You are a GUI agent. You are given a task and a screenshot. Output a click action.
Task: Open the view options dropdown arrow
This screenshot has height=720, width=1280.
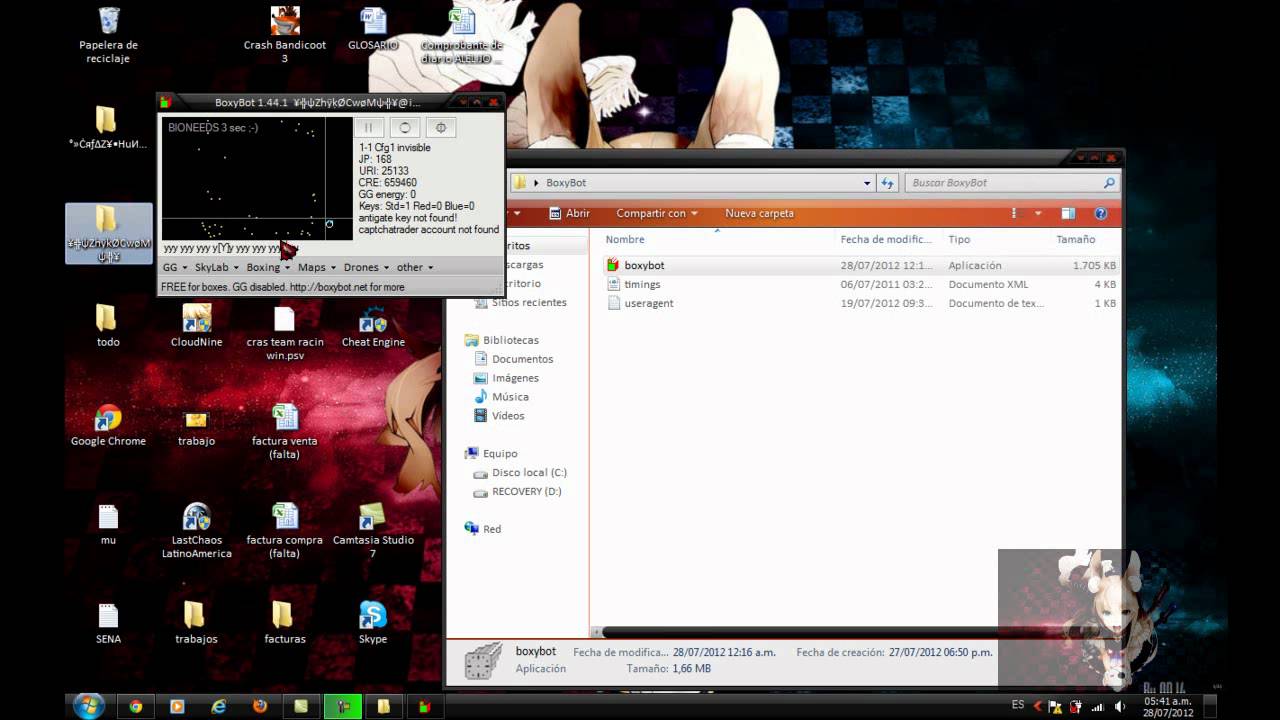[x=1038, y=213]
